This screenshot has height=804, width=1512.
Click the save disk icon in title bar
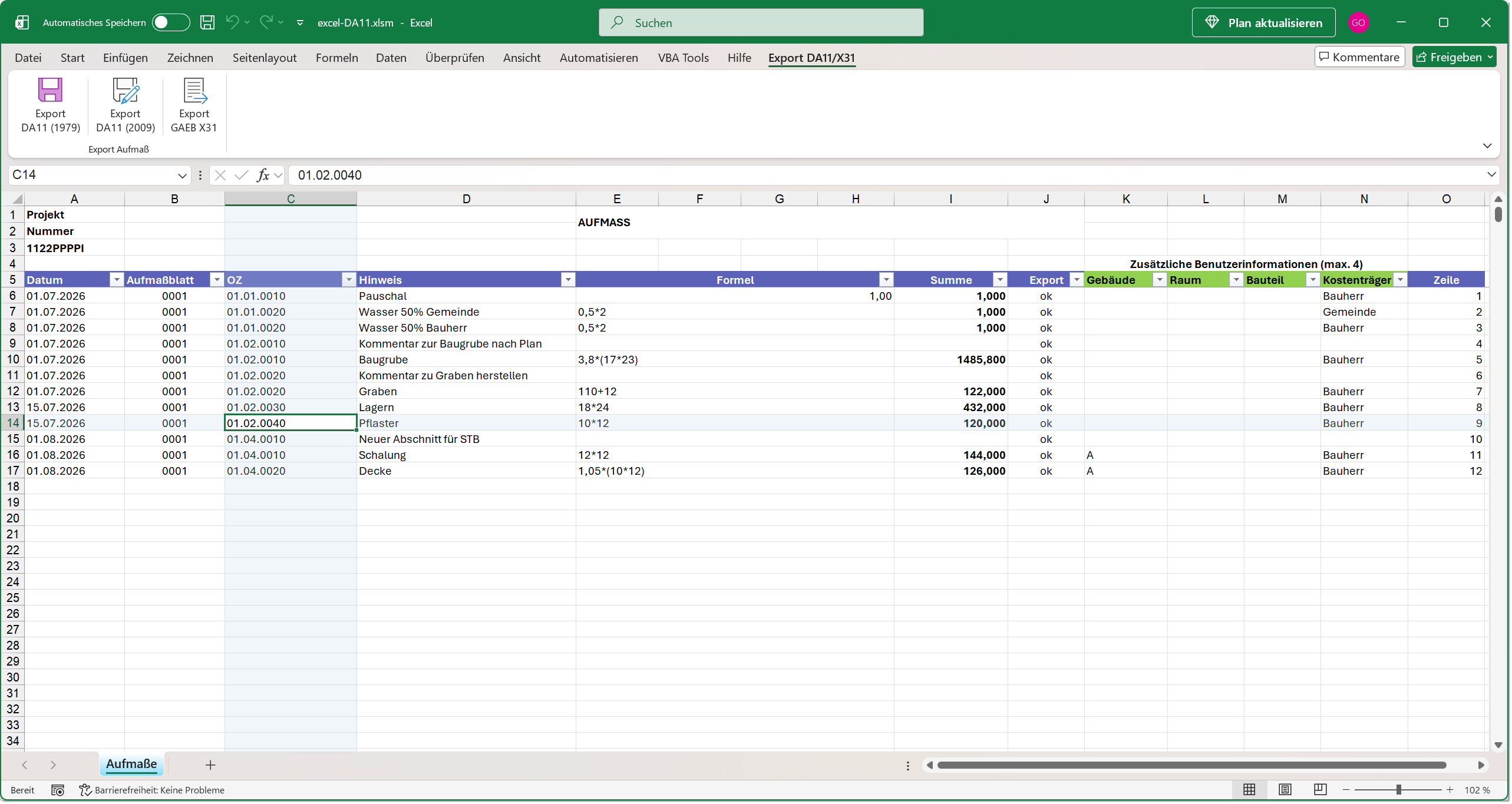[x=207, y=22]
